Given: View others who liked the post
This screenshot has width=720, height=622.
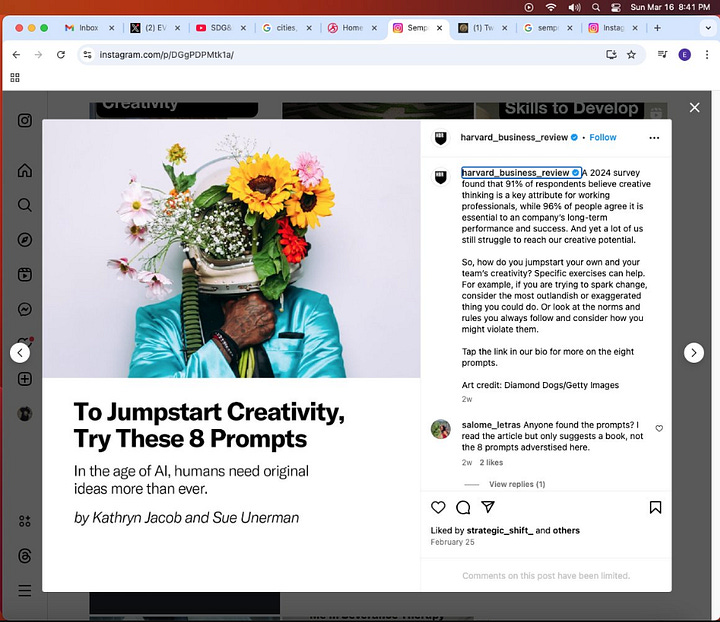Looking at the screenshot, I should click(566, 531).
